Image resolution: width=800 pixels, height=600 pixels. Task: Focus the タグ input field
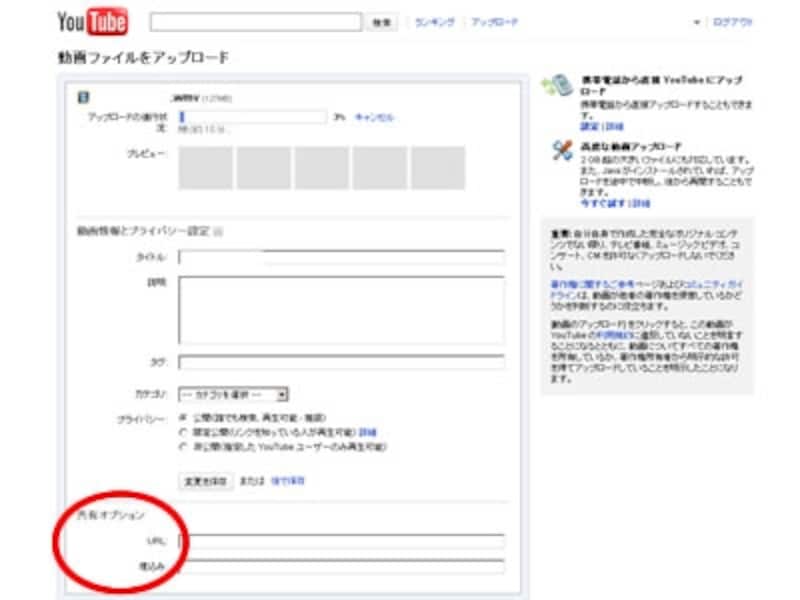[341, 362]
